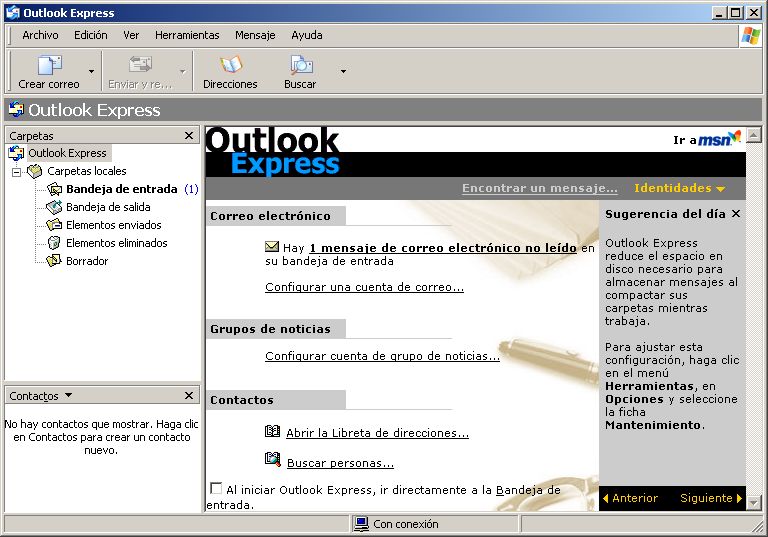This screenshot has width=768, height=537.
Task: Click the Elementos enviados folder icon
Action: [x=54, y=225]
